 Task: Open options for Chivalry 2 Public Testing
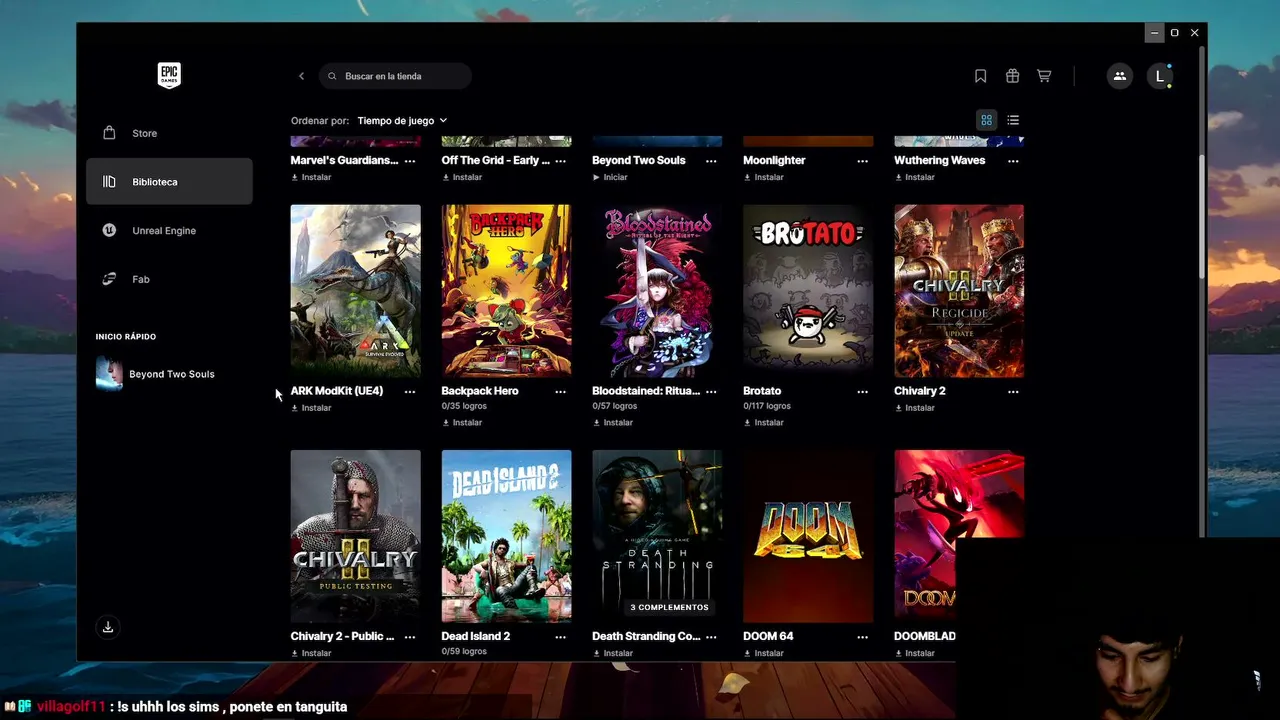(x=410, y=636)
